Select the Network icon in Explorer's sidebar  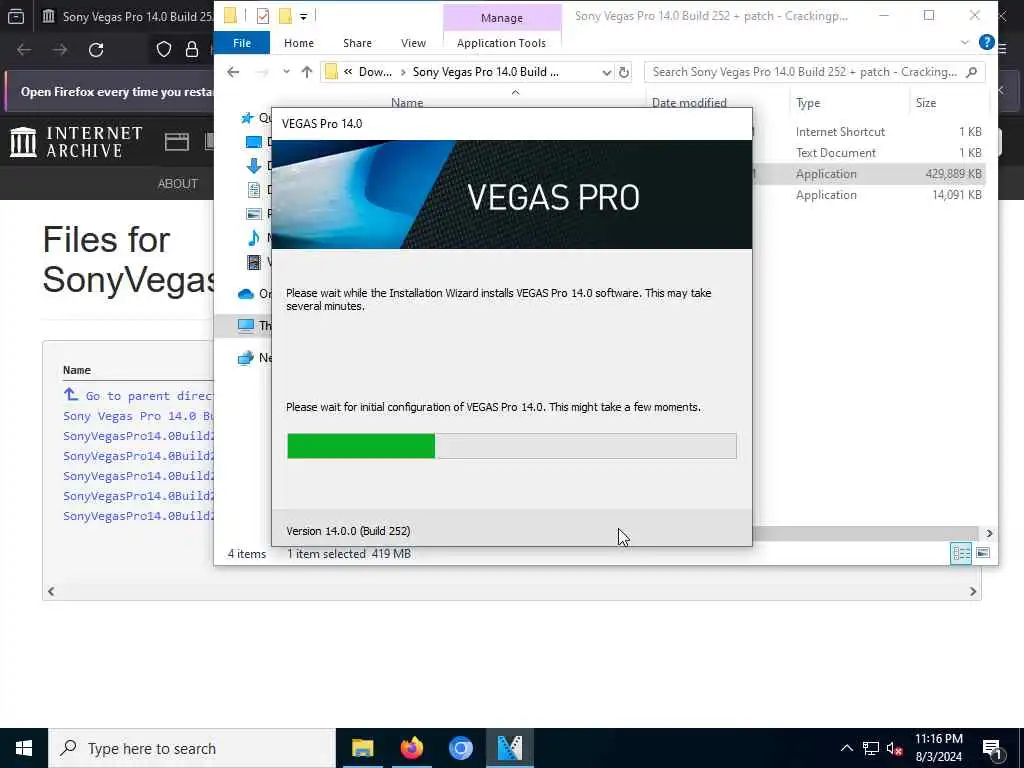click(x=246, y=357)
